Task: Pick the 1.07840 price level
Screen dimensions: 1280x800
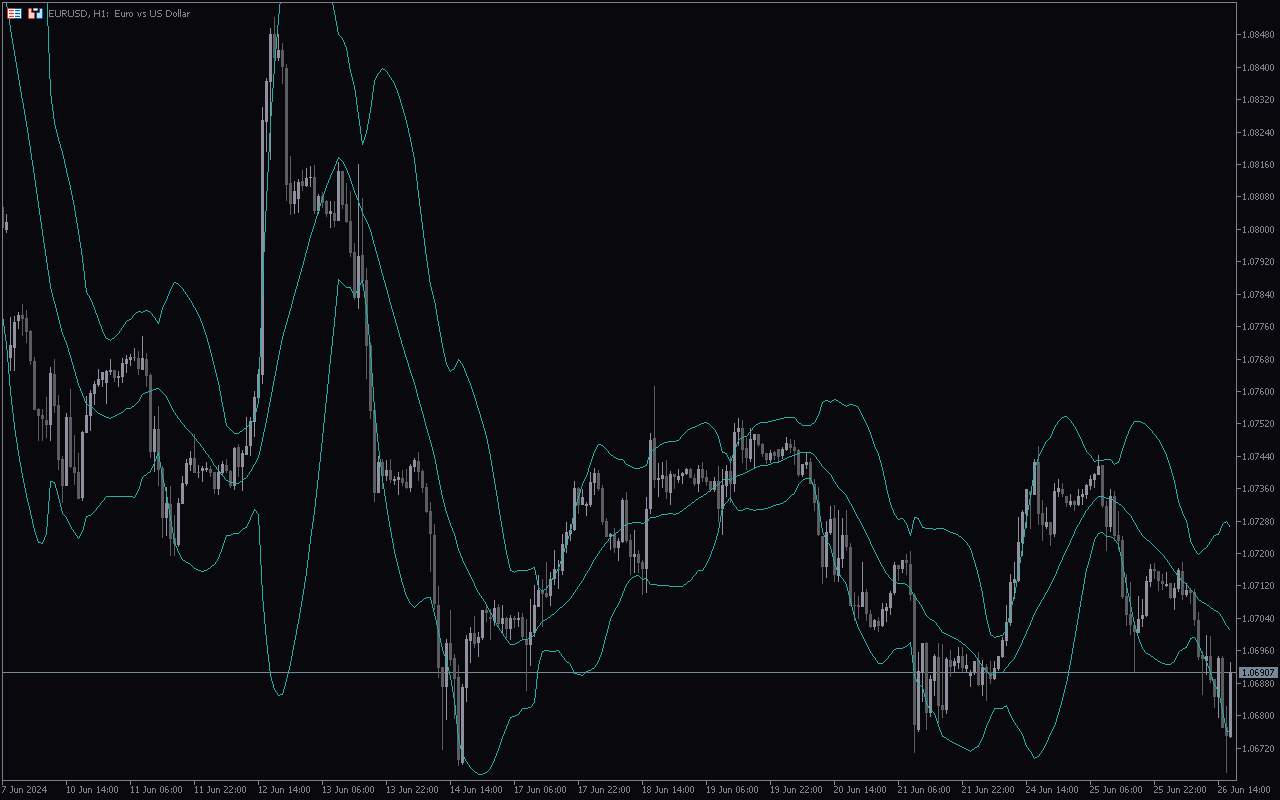Action: [x=1257, y=294]
